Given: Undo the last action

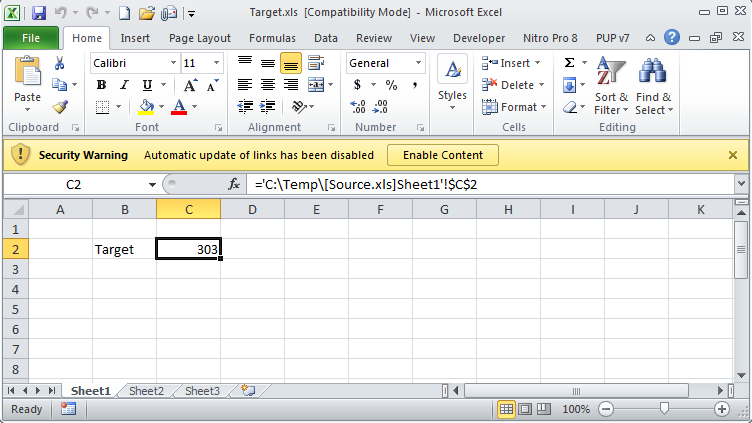Looking at the screenshot, I should (x=60, y=12).
